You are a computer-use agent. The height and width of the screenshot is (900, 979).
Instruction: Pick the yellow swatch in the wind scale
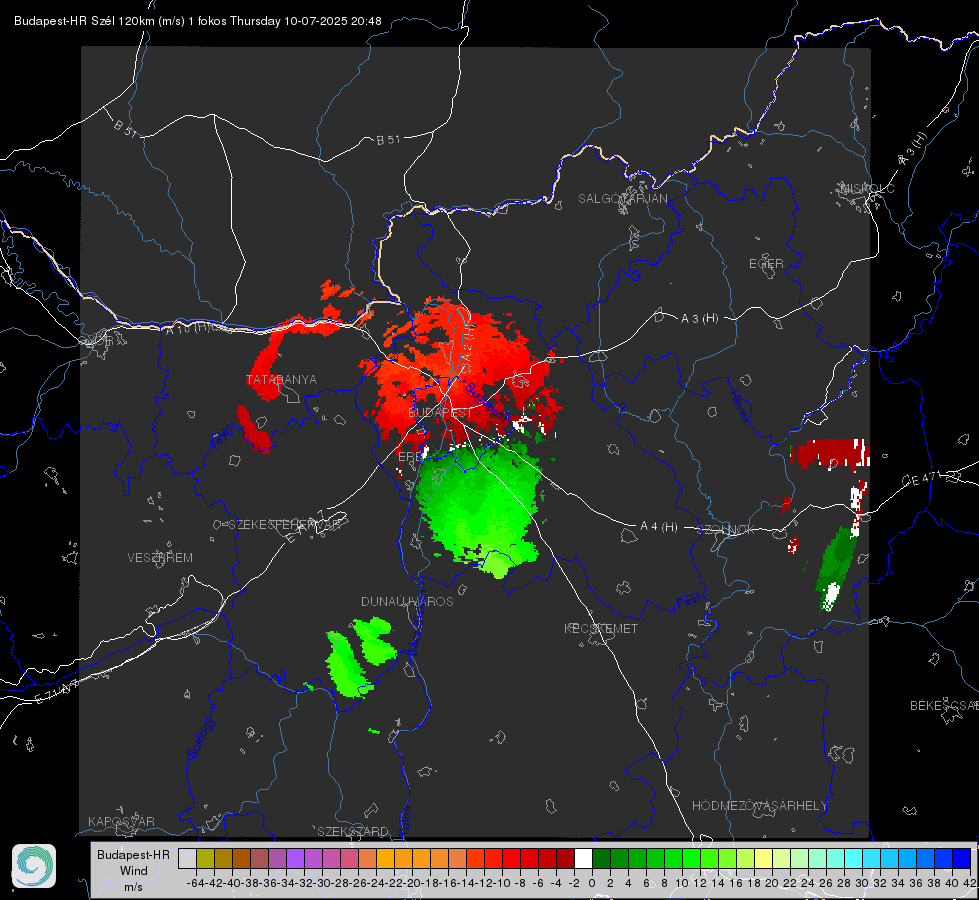[x=763, y=858]
